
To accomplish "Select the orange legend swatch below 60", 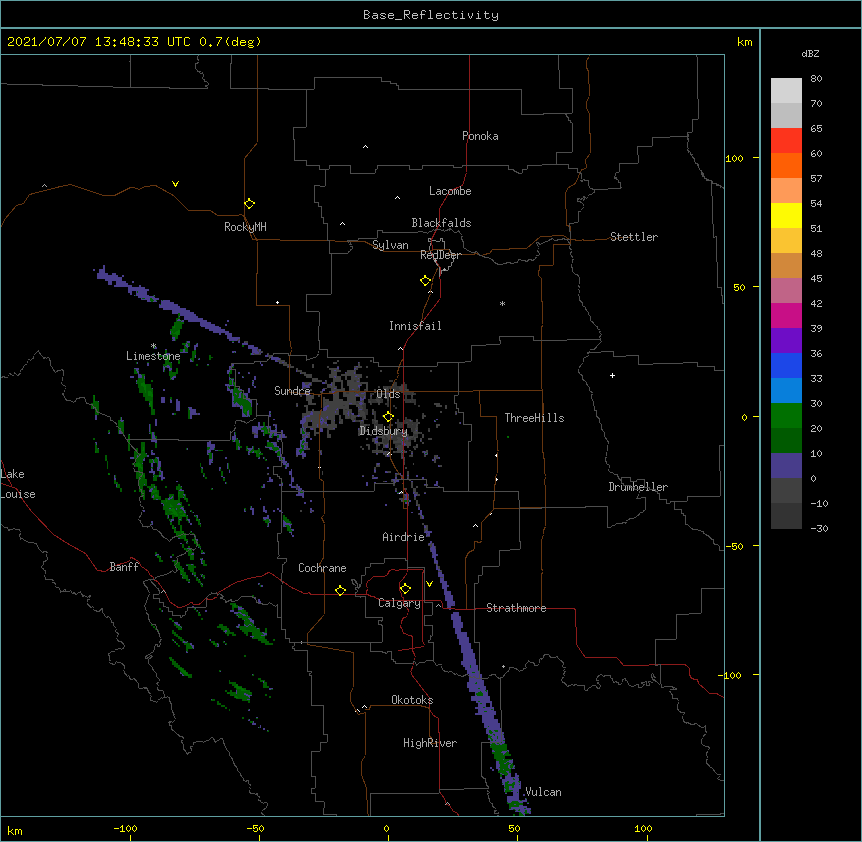I will pyautogui.click(x=786, y=165).
